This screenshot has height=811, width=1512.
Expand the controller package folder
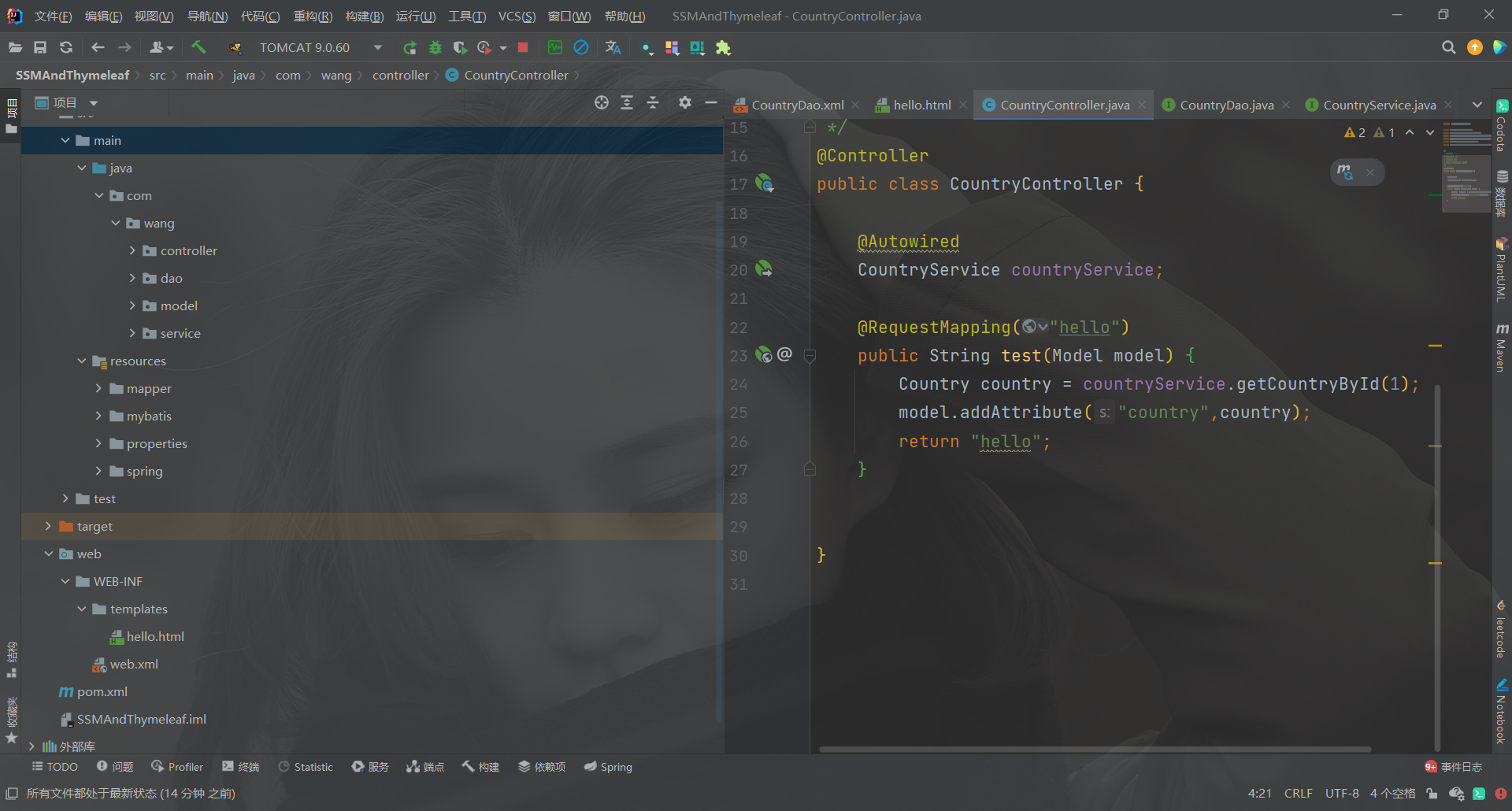132,251
